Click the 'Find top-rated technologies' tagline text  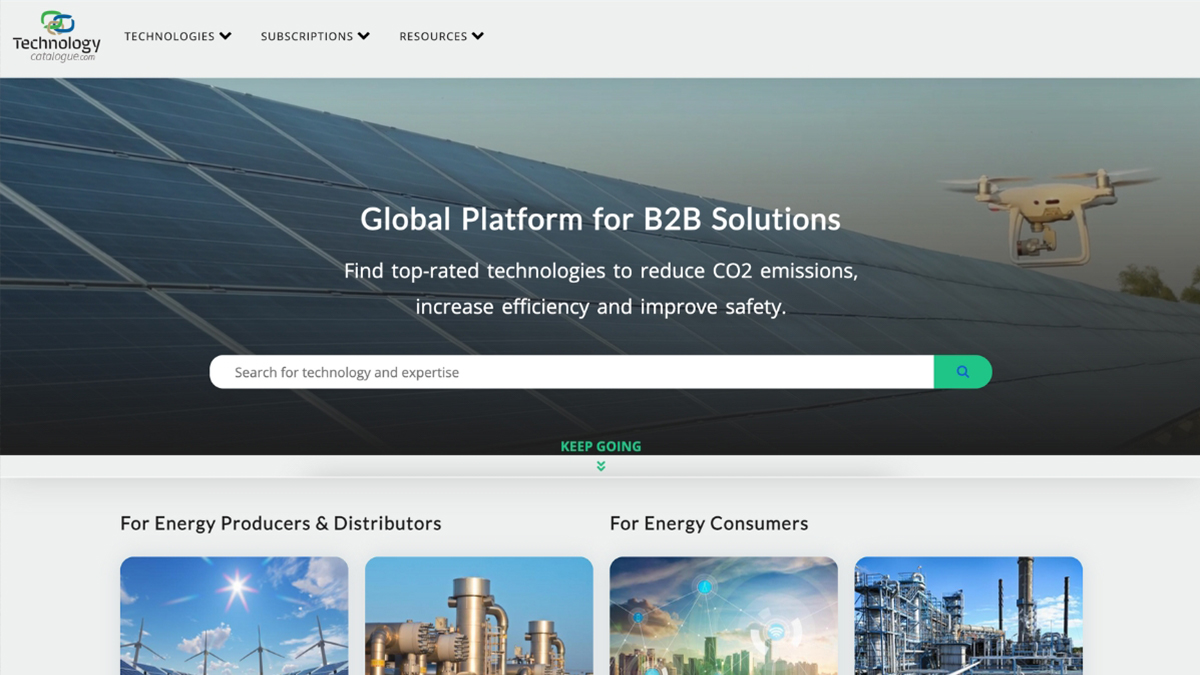pos(601,288)
